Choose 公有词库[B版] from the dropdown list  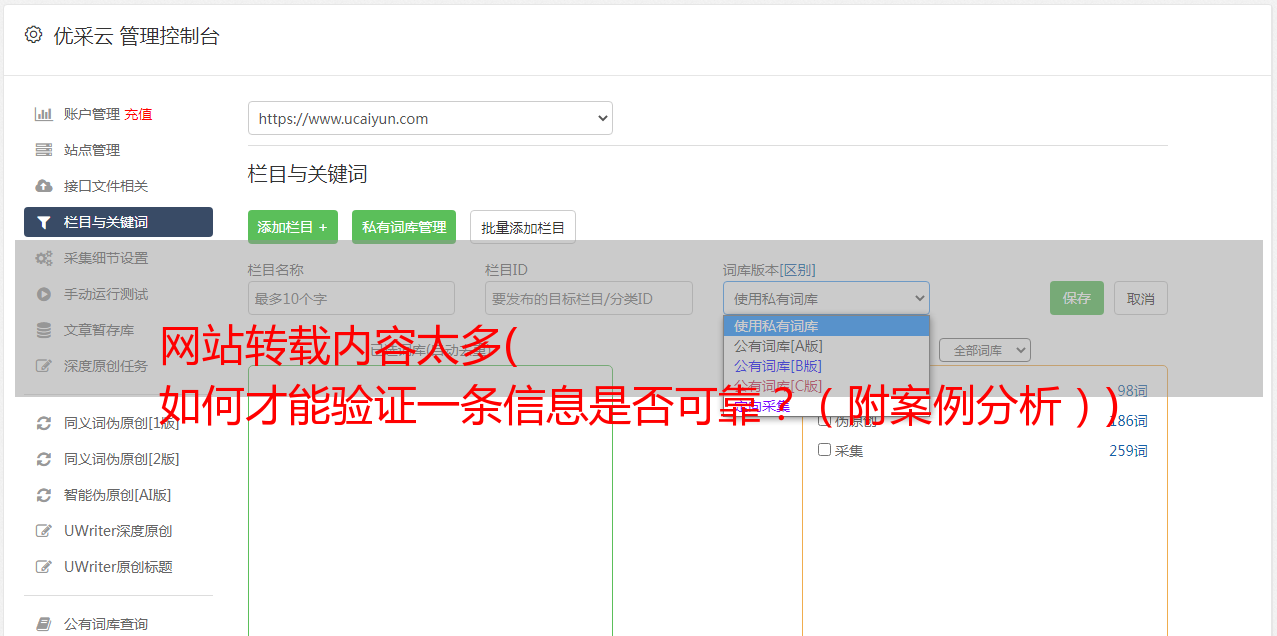(826, 366)
